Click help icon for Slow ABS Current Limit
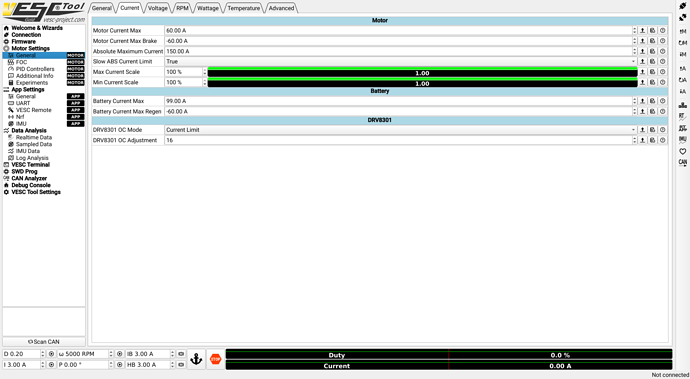 tap(663, 62)
